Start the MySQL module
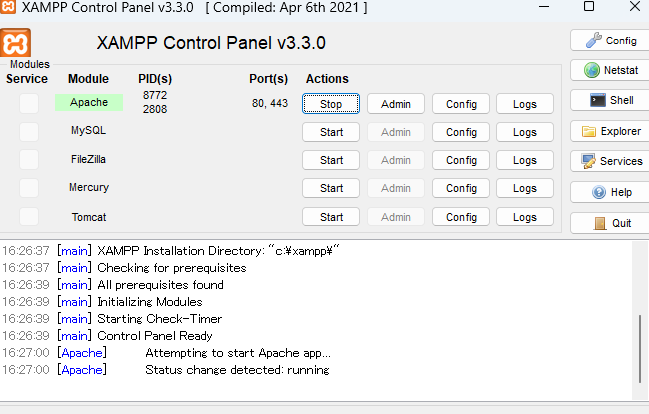Image resolution: width=649 pixels, height=414 pixels. tap(331, 132)
